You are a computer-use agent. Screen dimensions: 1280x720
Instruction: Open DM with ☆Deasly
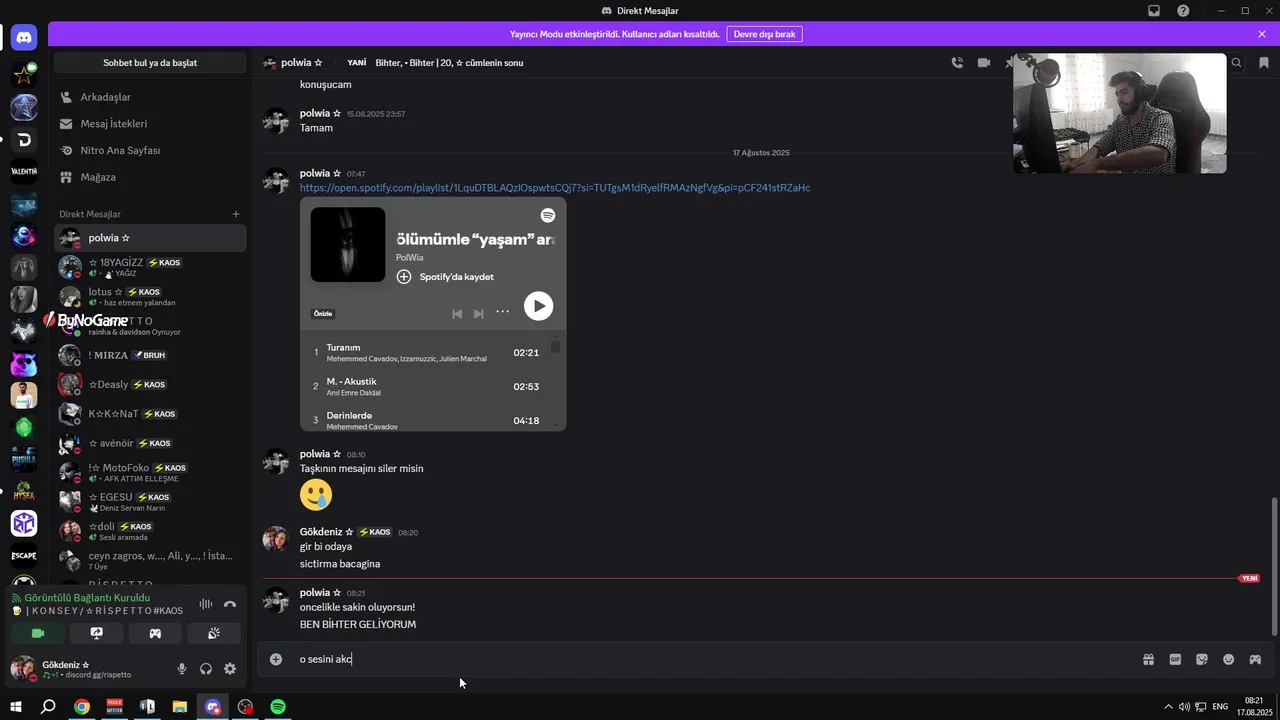150,384
